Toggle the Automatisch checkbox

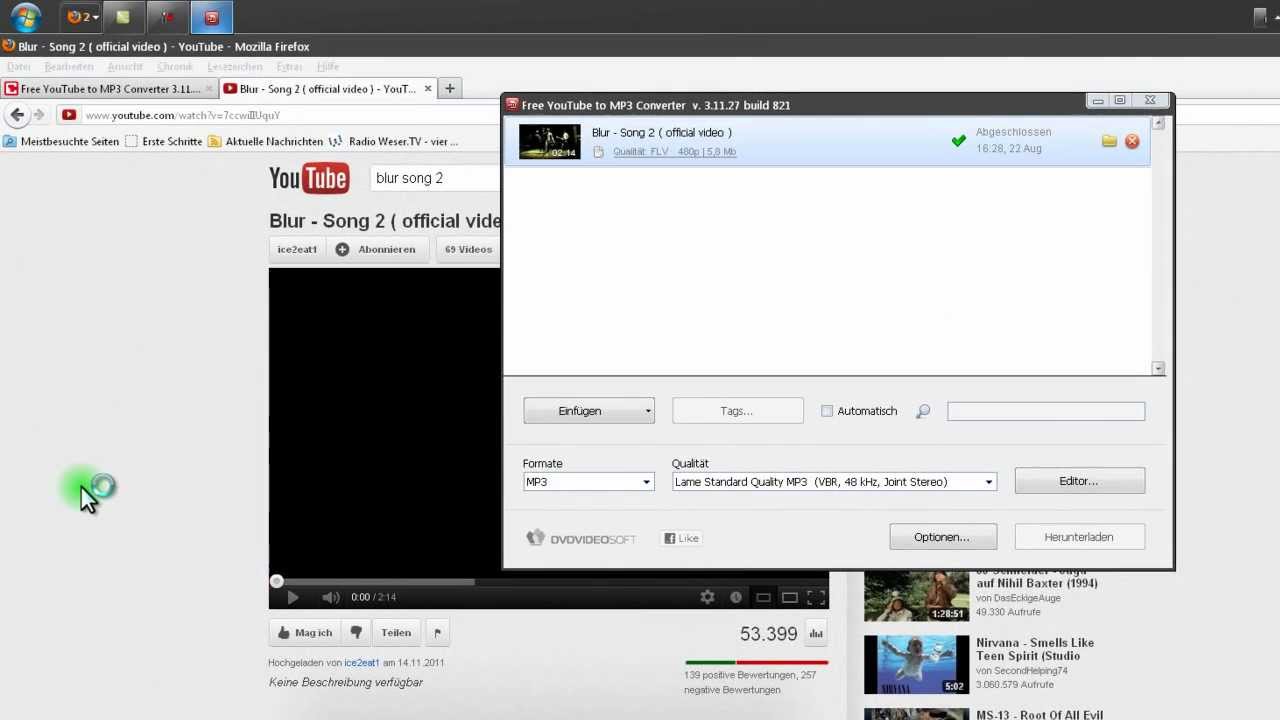click(x=827, y=411)
